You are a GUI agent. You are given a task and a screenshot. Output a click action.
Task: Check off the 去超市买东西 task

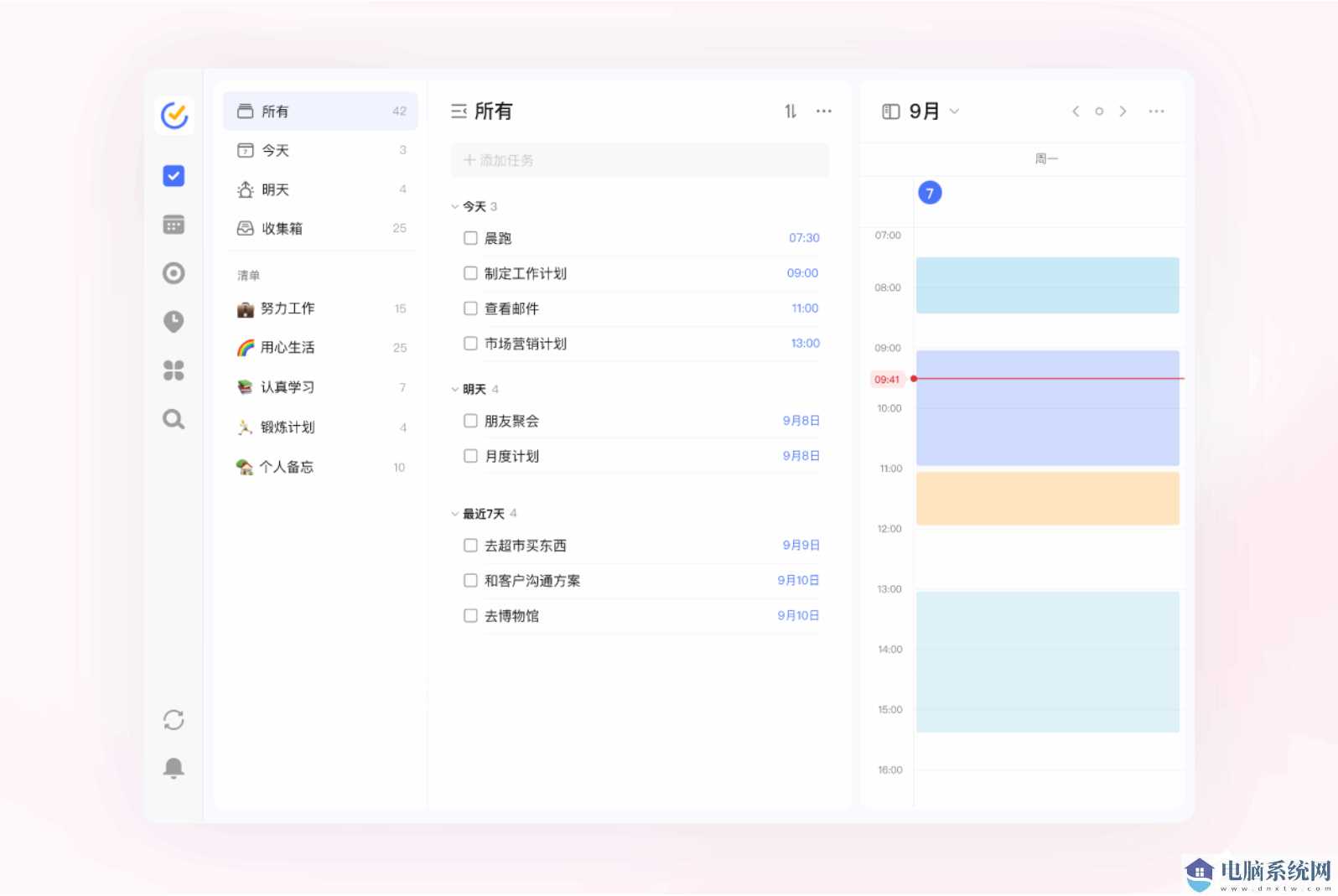pos(470,546)
